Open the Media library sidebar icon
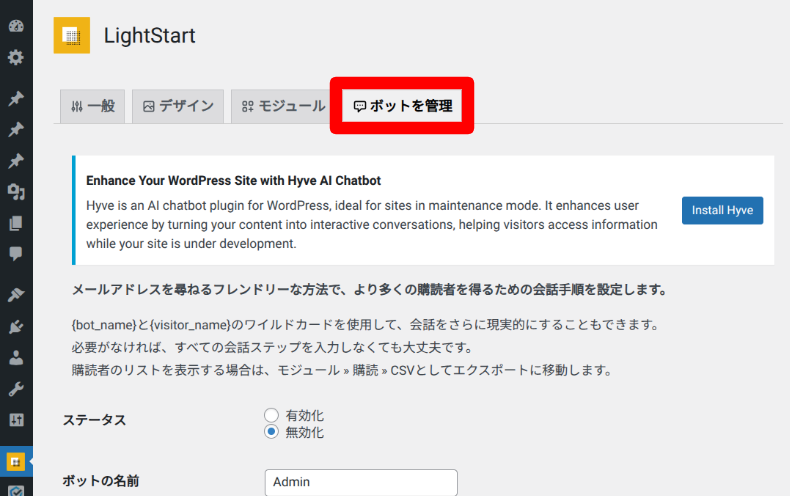The width and height of the screenshot is (790, 496). pyautogui.click(x=16, y=192)
